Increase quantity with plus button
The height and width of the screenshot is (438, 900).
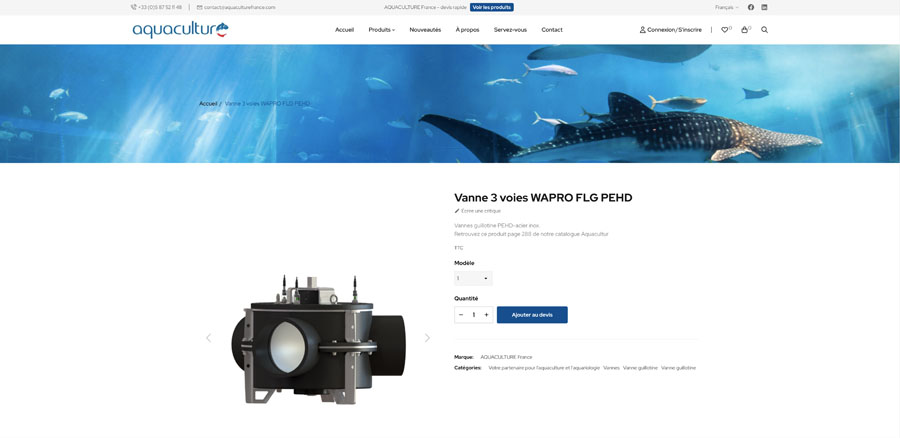[486, 315]
